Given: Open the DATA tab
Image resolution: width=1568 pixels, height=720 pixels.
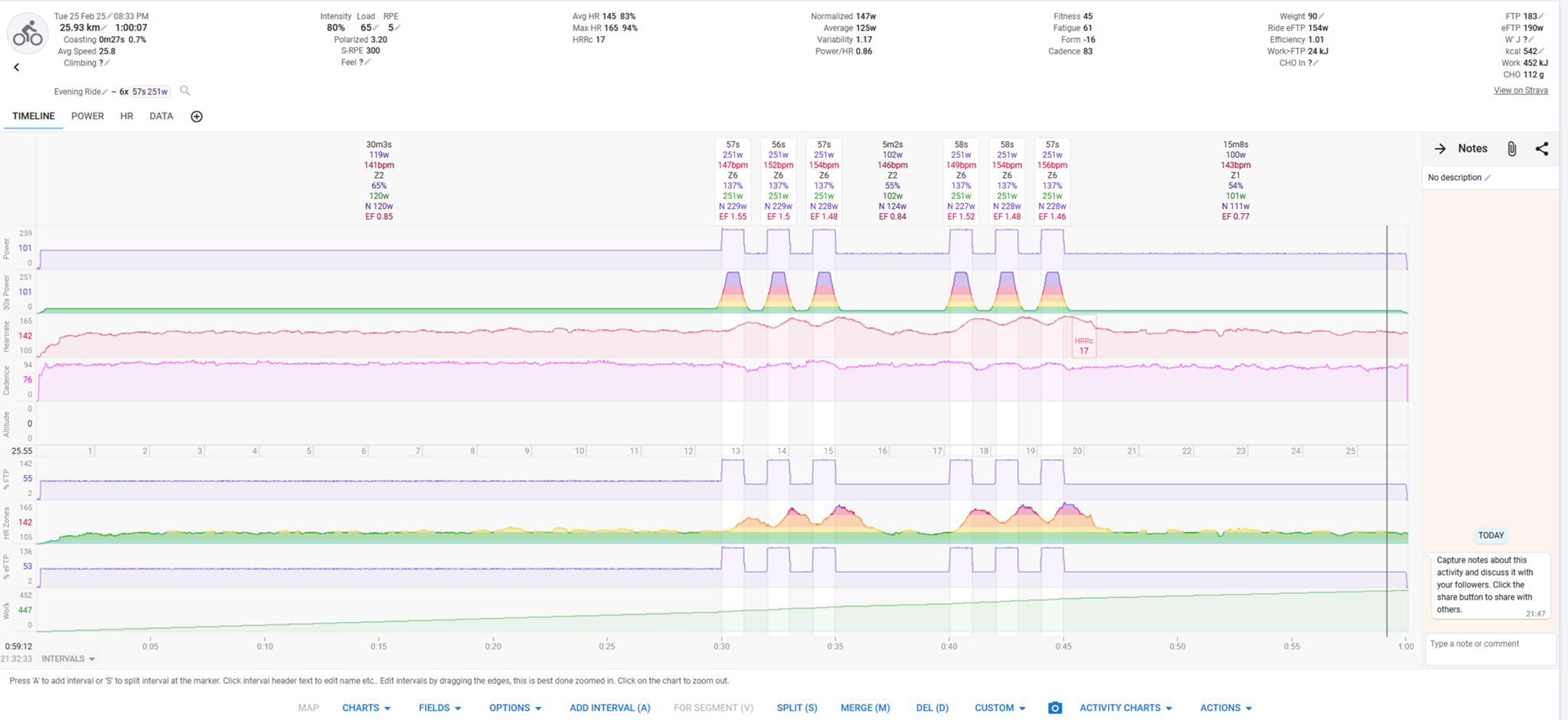Looking at the screenshot, I should [x=161, y=116].
